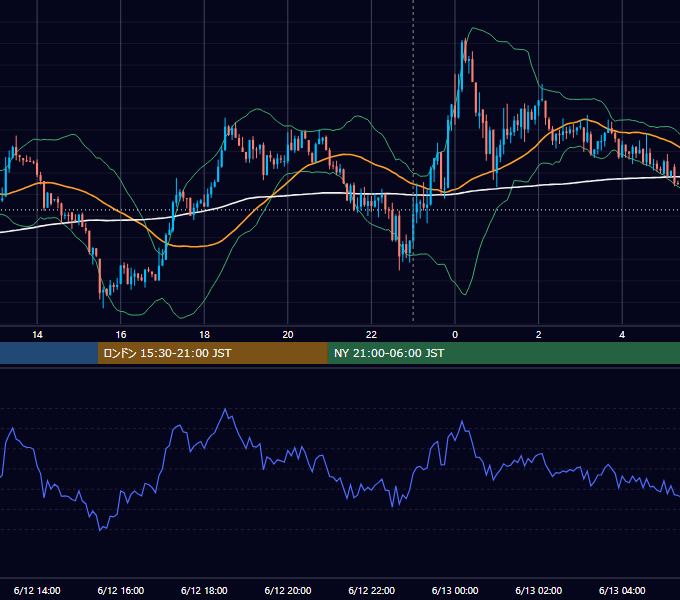
Task: Click the NY 21:00-06:00 JST session bar
Action: point(503,353)
